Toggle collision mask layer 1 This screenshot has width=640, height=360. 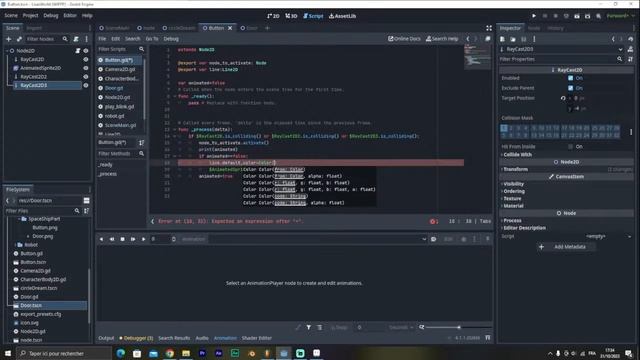coord(504,128)
